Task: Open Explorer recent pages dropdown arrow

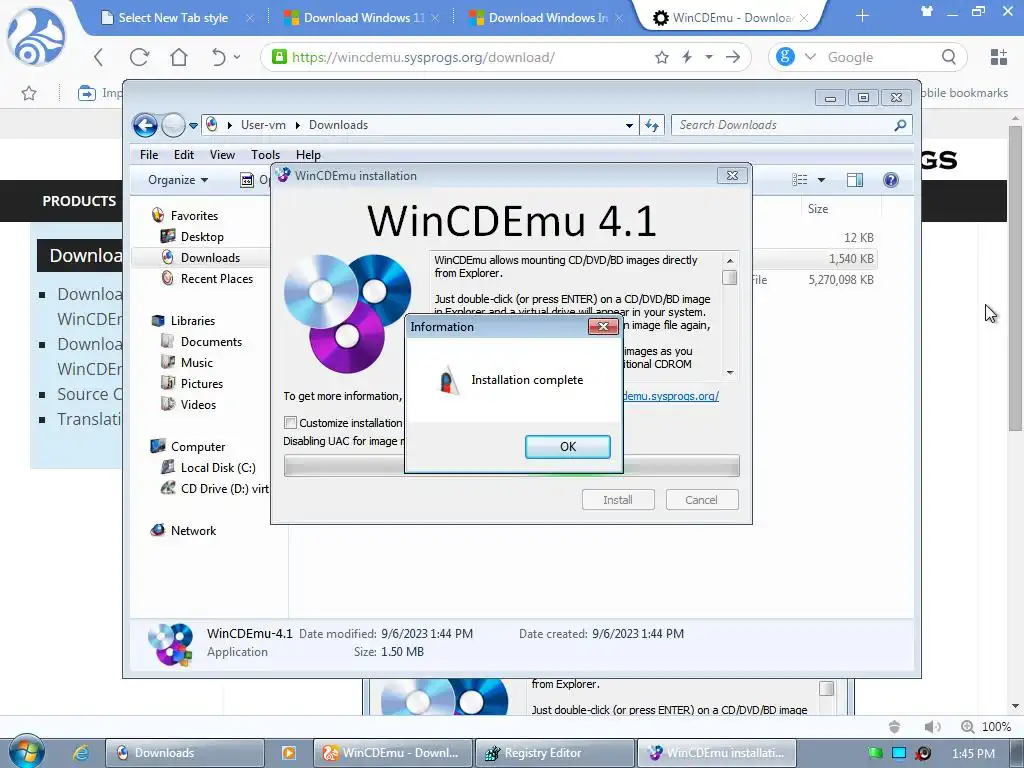Action: (x=193, y=125)
